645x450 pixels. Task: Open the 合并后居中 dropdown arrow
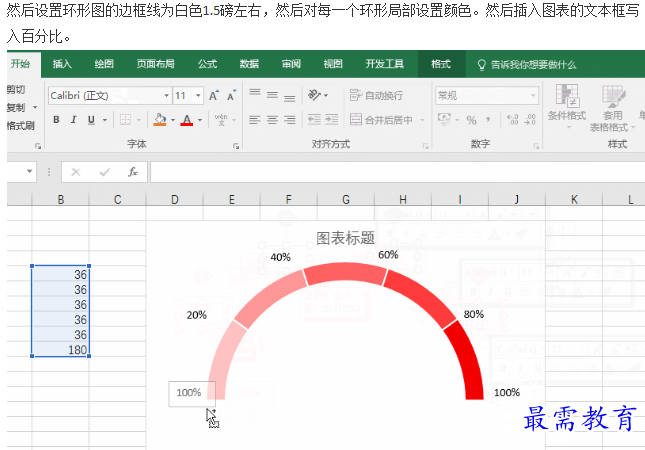[422, 120]
